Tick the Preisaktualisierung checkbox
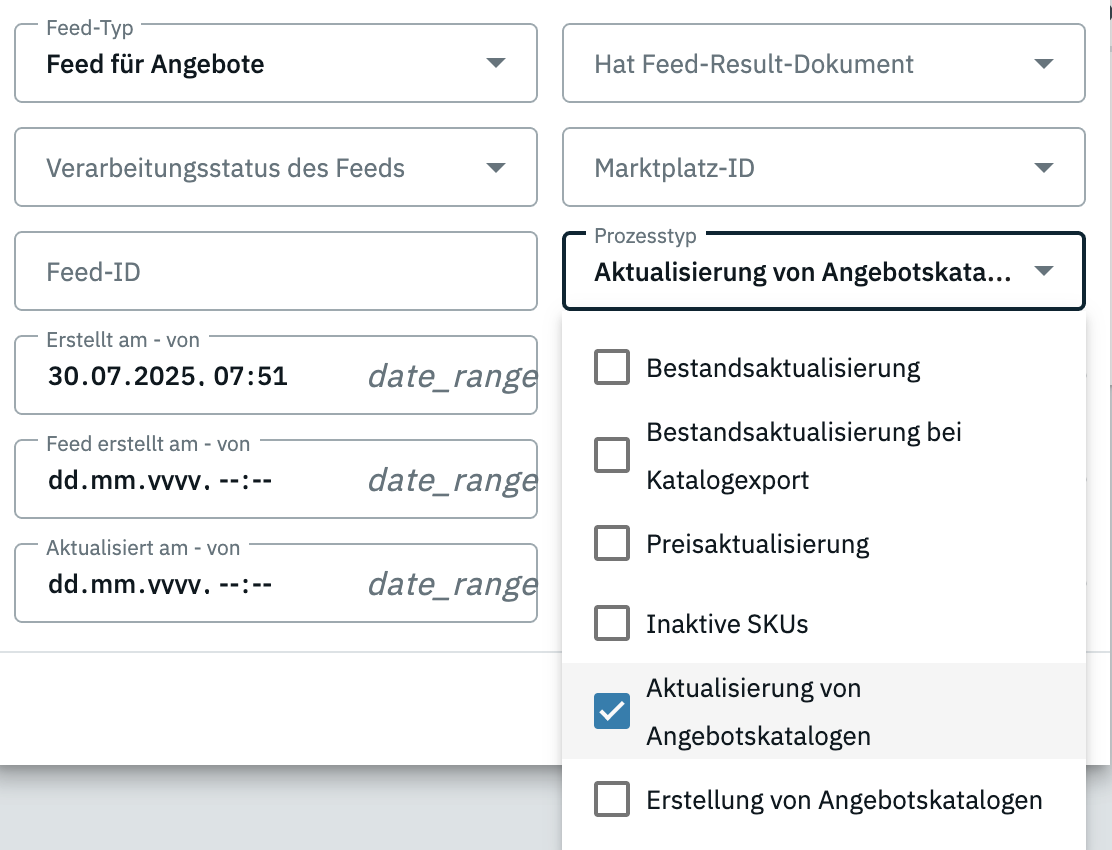Screen dimensions: 1112x850 612,544
